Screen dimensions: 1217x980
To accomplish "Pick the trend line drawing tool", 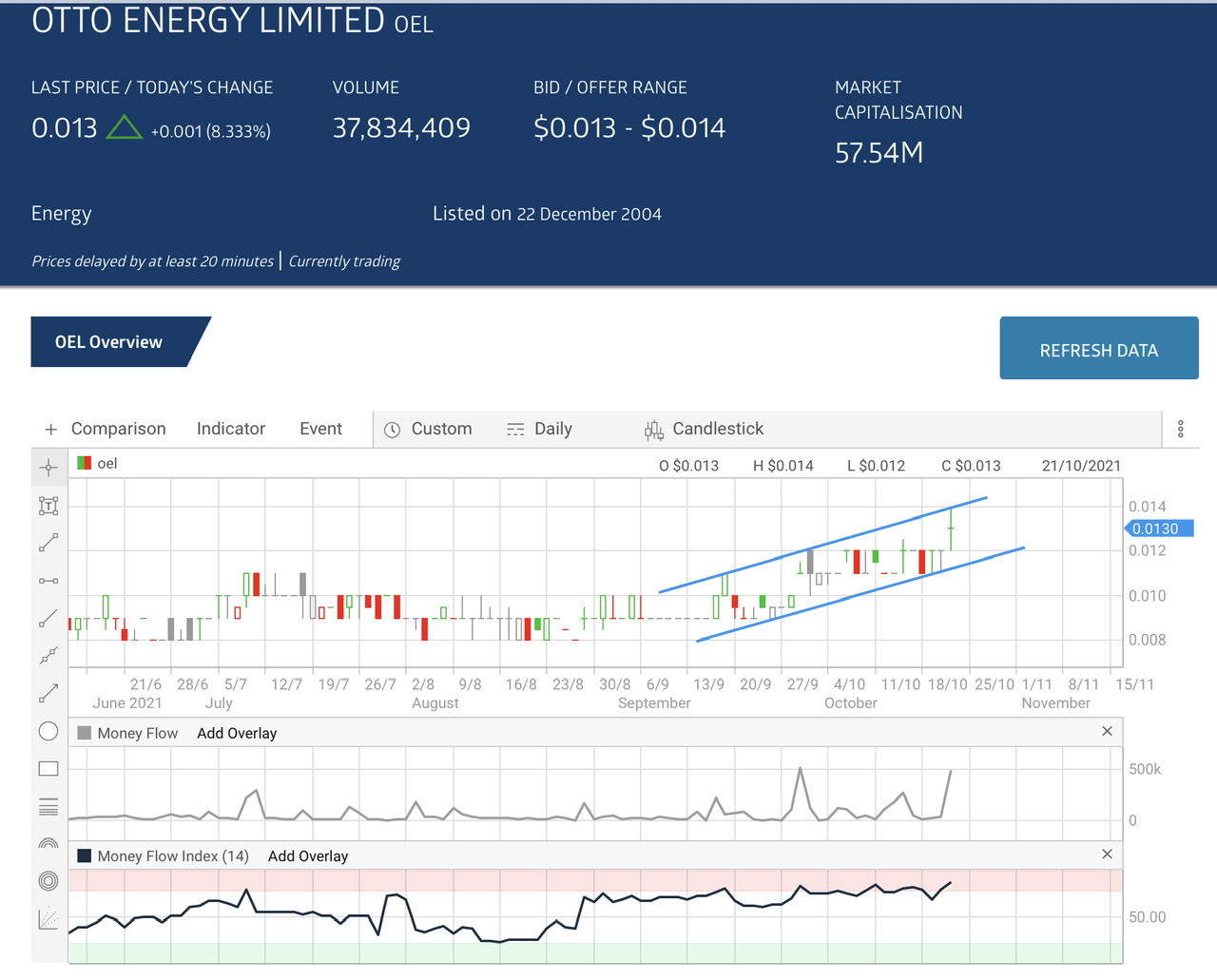I will tap(48, 543).
